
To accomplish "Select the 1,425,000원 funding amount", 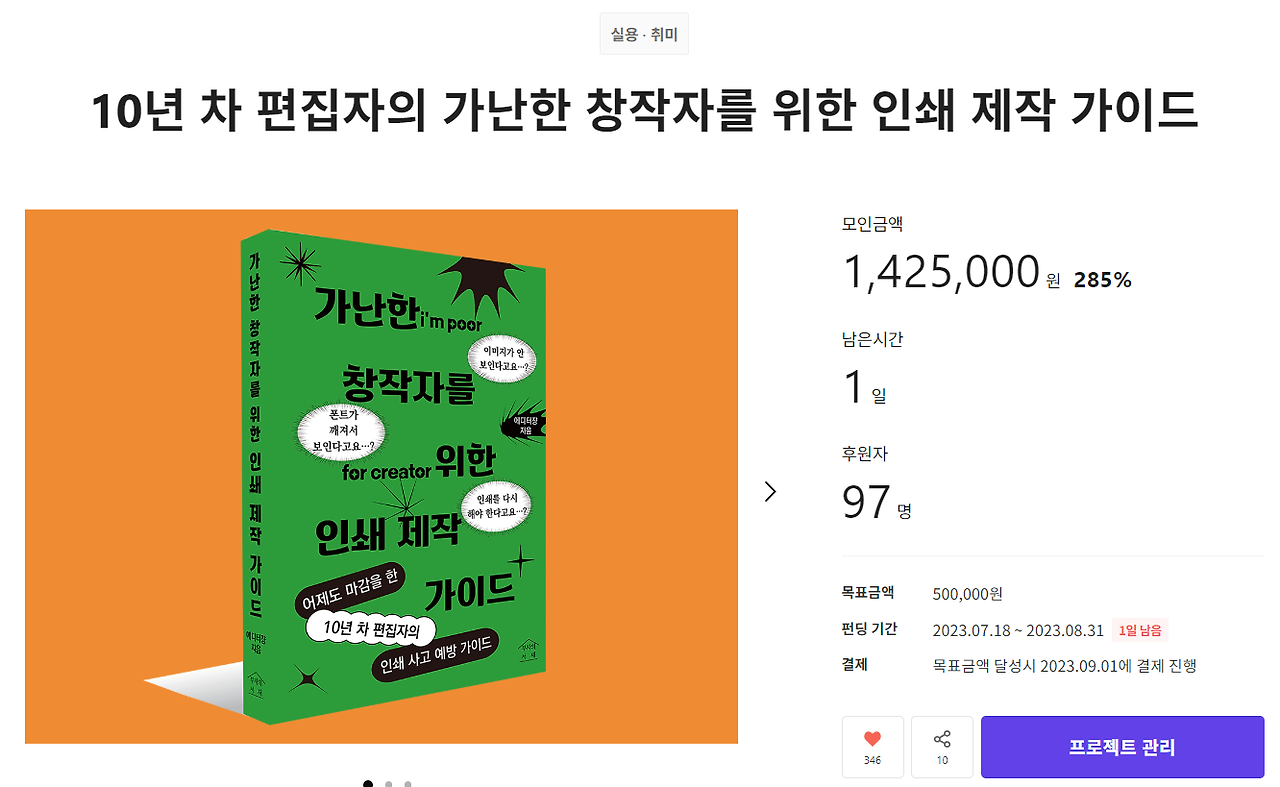I will (940, 270).
